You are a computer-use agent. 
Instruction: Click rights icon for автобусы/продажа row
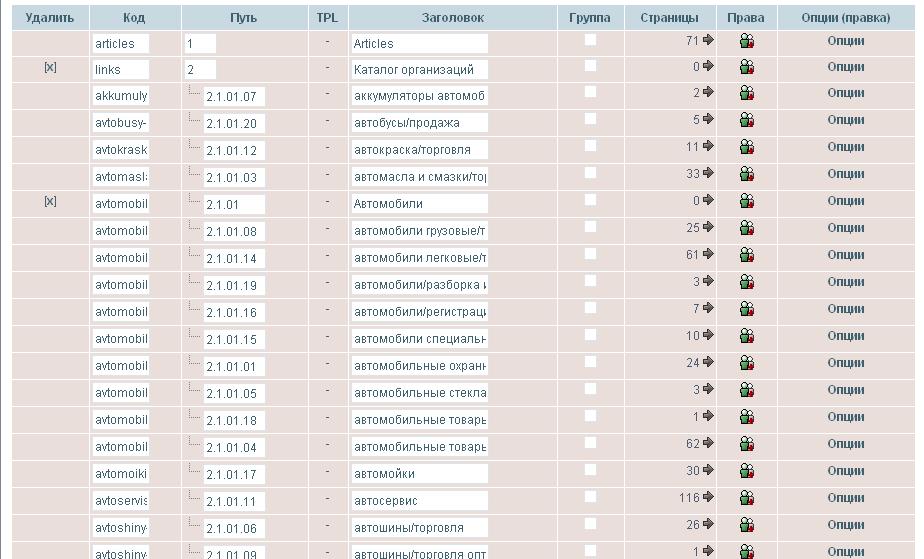(746, 121)
